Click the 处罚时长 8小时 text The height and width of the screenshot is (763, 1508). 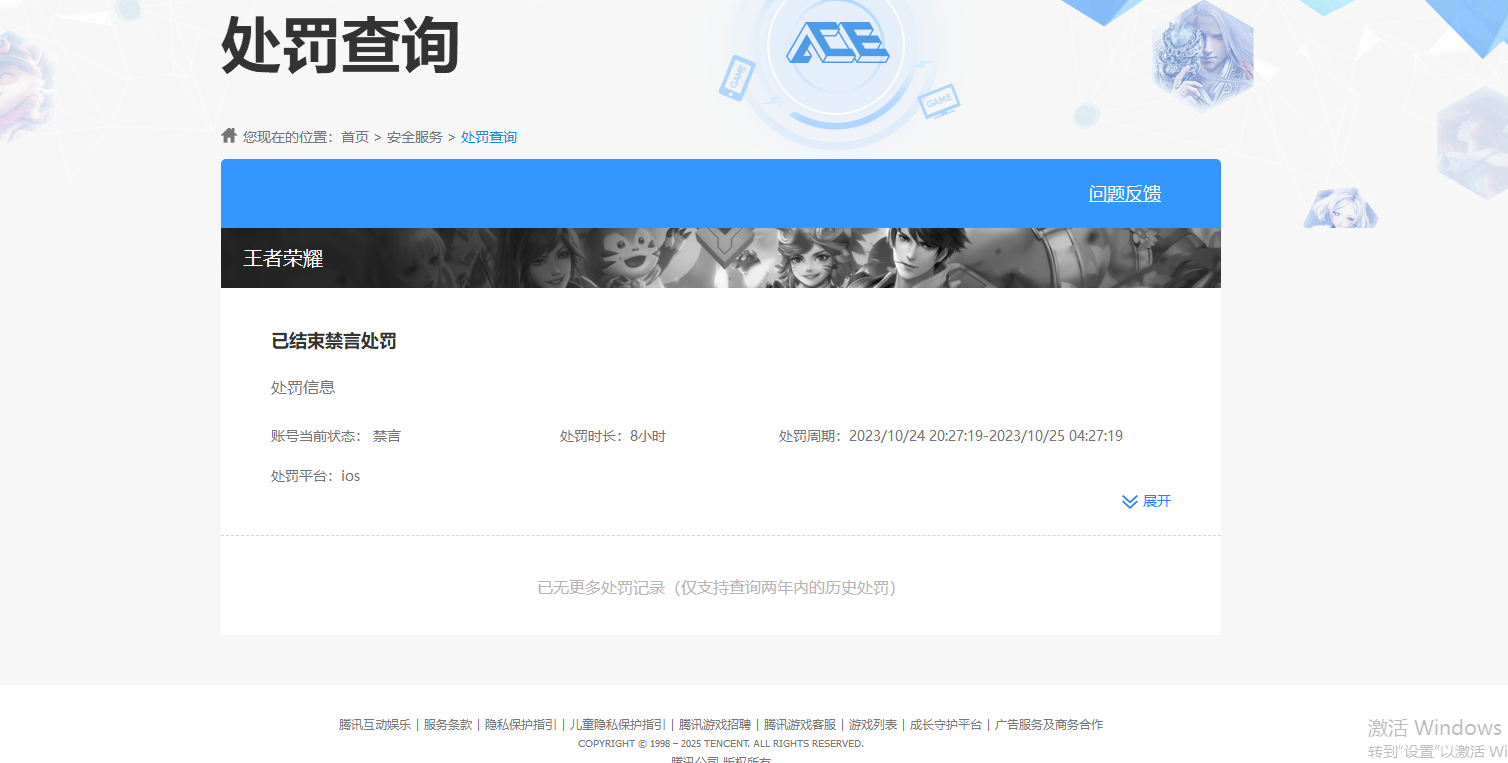coord(613,436)
